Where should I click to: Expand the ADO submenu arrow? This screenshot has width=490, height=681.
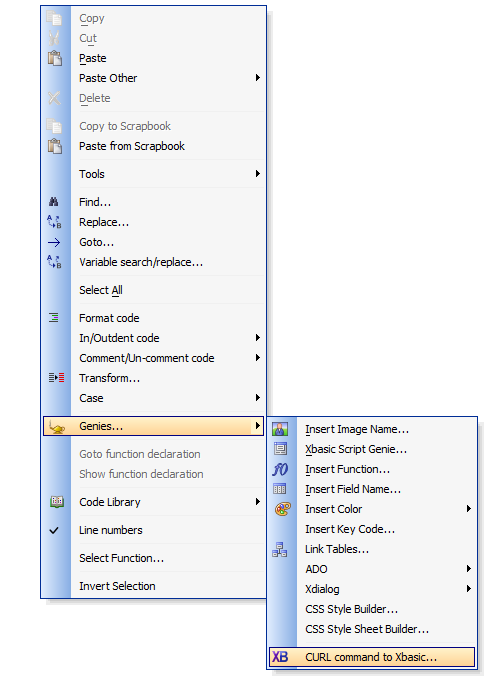coord(468,569)
